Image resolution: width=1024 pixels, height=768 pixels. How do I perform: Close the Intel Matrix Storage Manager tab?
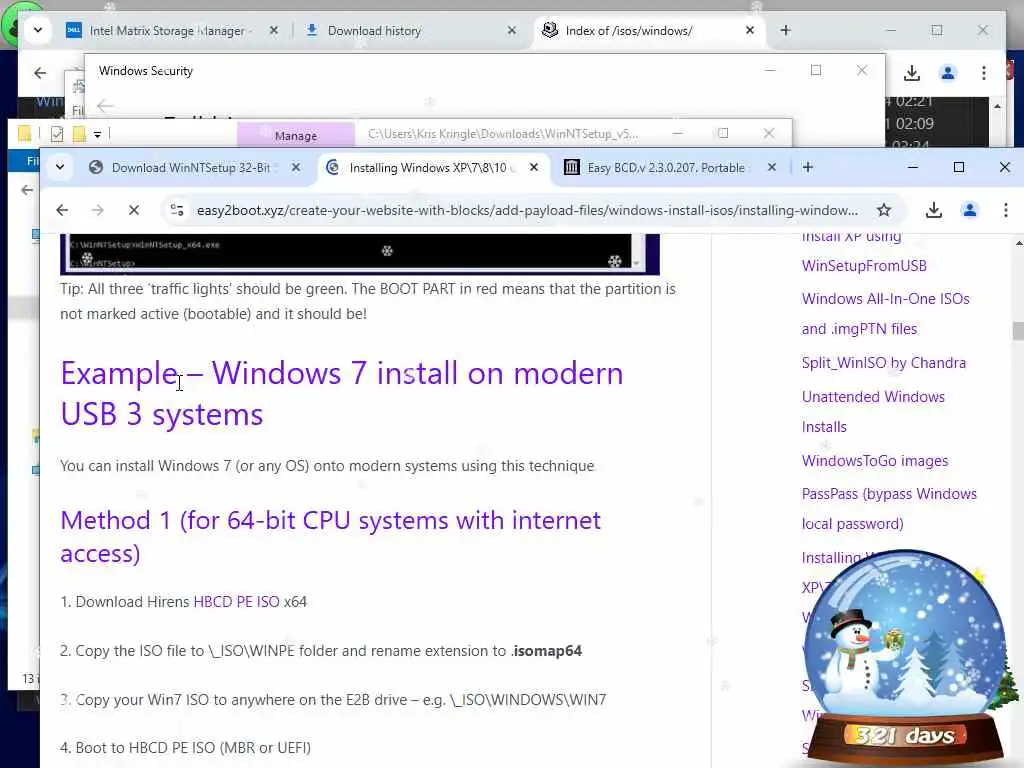274,31
